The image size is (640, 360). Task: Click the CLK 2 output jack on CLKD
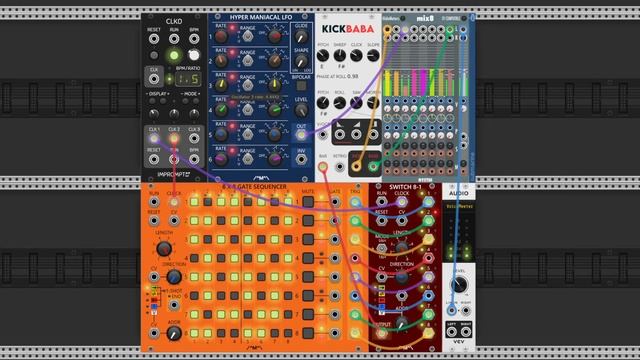[x=174, y=139]
